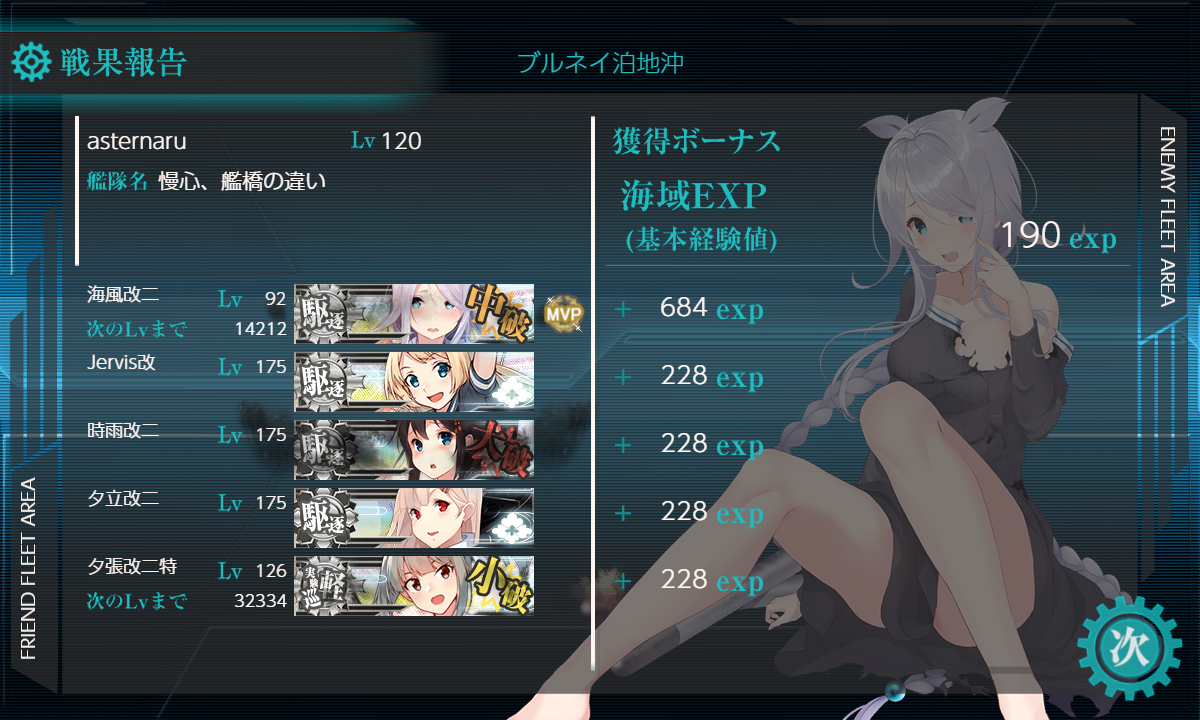Click the 駆逐 type icon on Jervis改
The width and height of the screenshot is (1200, 720).
point(323,382)
